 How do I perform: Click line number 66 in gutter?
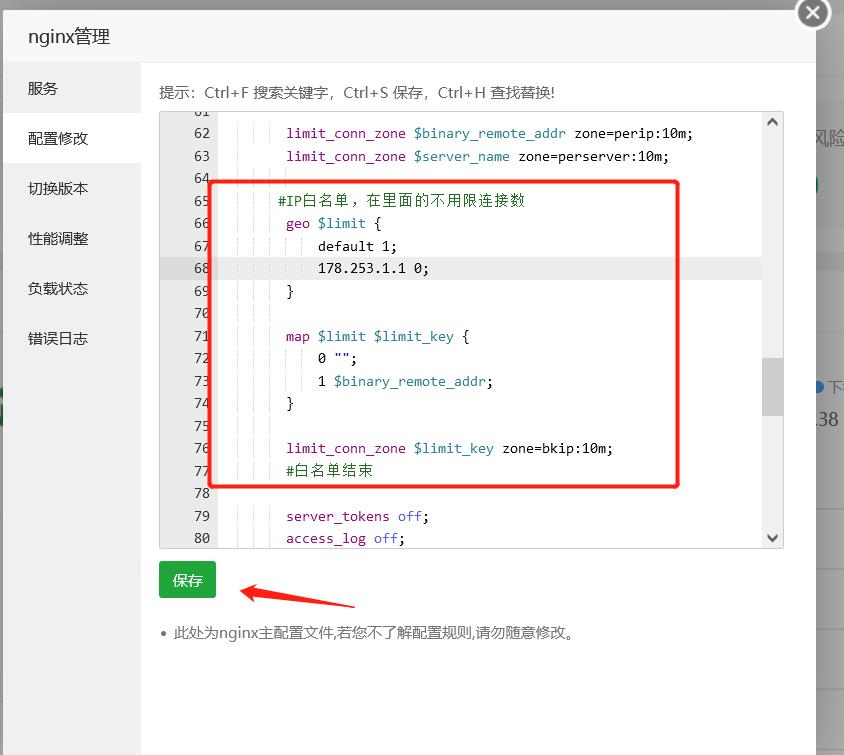pyautogui.click(x=201, y=224)
